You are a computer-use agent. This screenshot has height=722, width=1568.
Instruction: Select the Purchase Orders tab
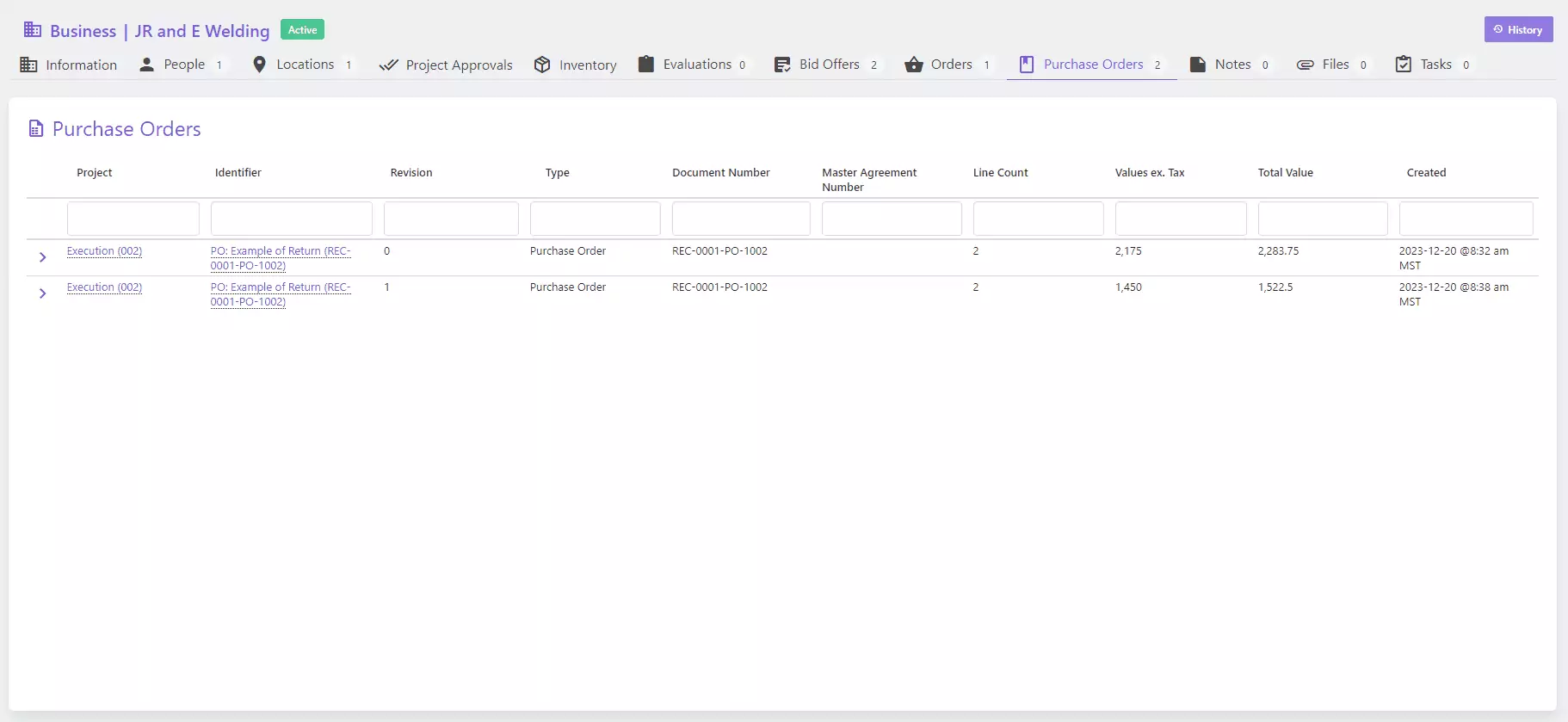(1091, 65)
